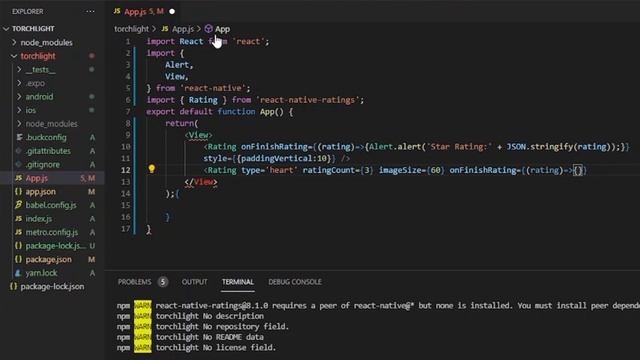Open app.json in the explorer
Screen dimensions: 640x360
tap(40, 191)
